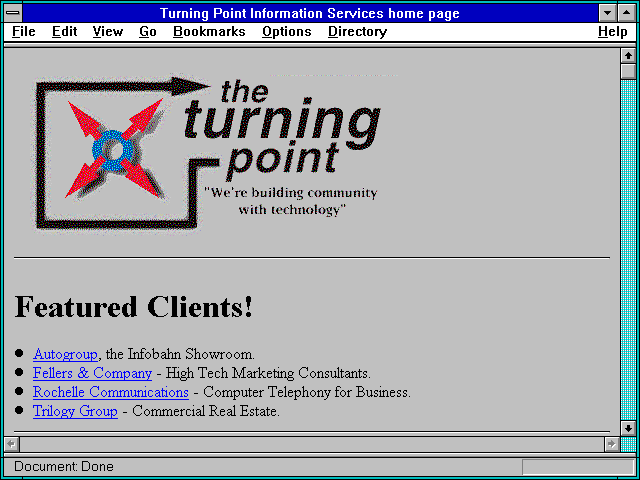Click the slogan 'We're building community with technology'
The width and height of the screenshot is (640, 480).
click(291, 201)
